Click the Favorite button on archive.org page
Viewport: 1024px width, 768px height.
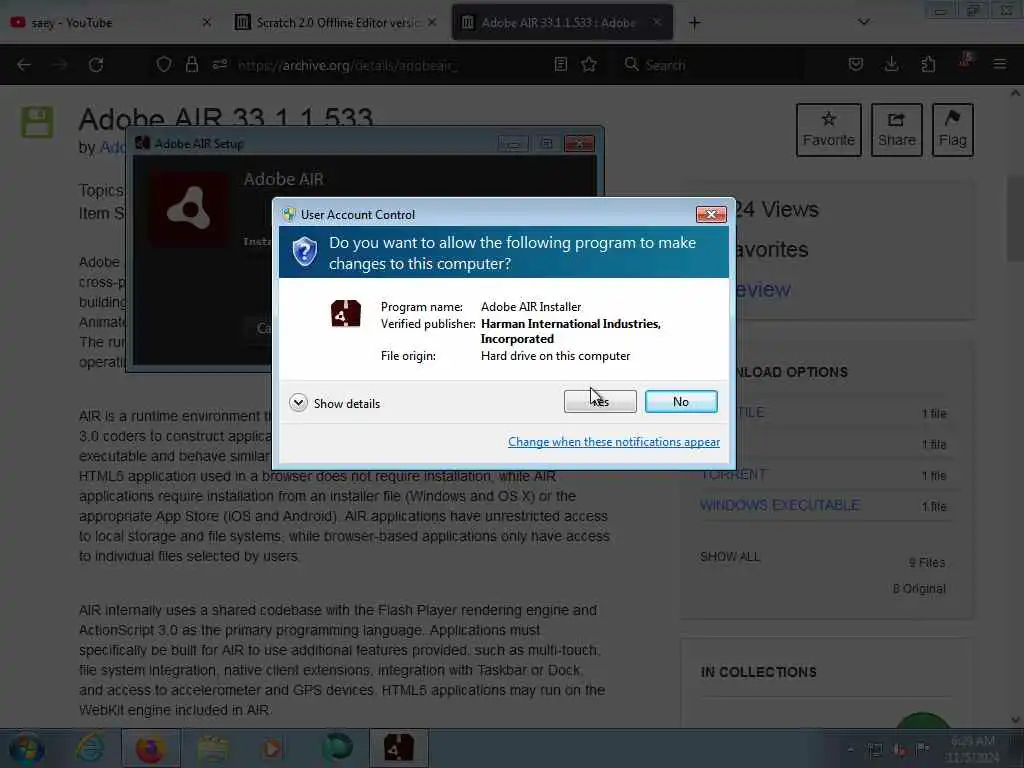[x=829, y=129]
